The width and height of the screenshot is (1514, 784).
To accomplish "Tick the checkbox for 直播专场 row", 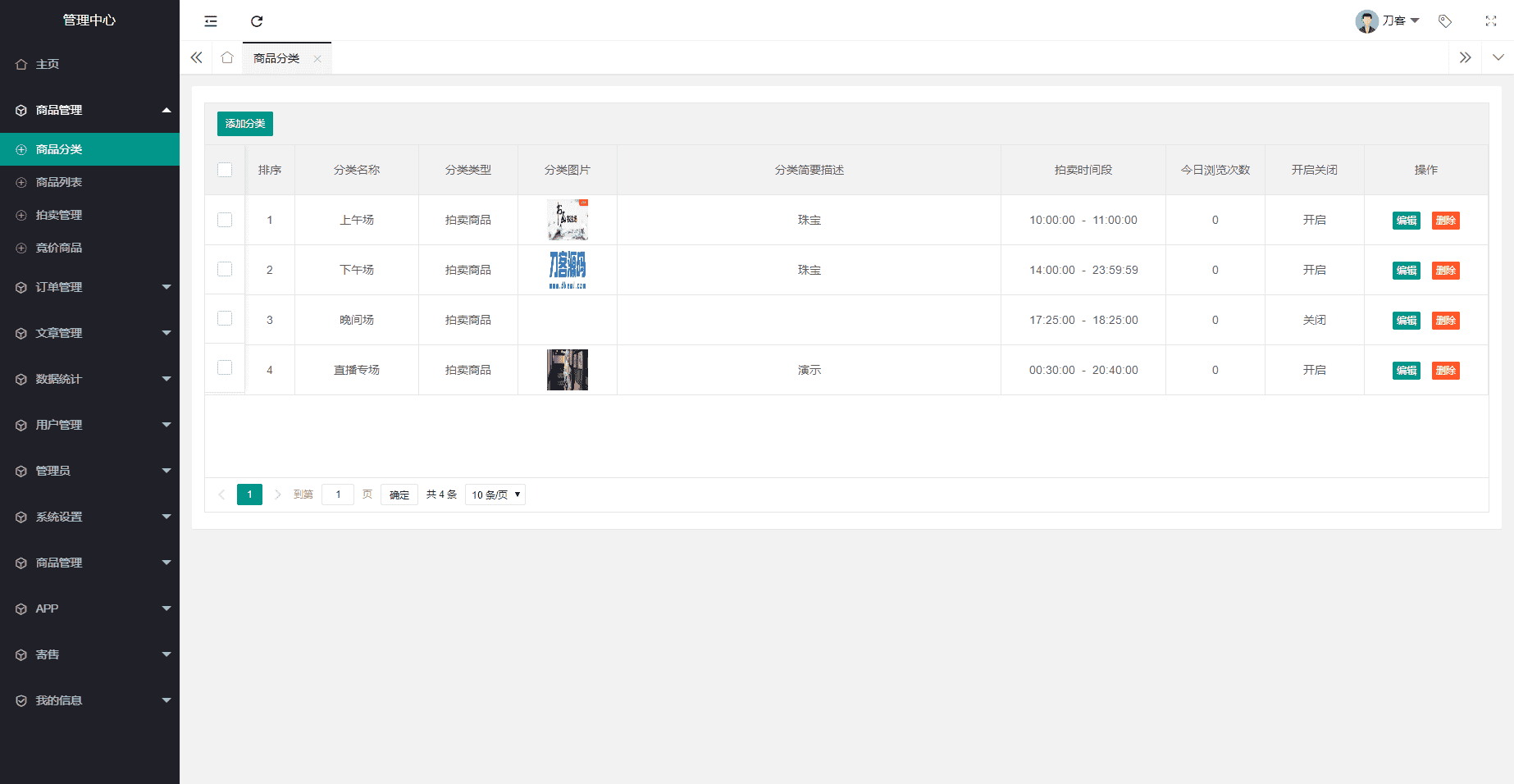I will [225, 368].
